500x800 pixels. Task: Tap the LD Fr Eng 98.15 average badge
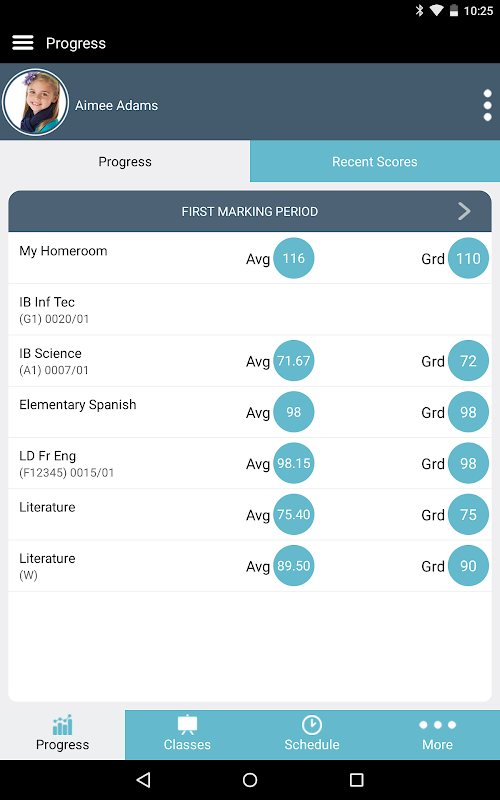click(x=294, y=463)
